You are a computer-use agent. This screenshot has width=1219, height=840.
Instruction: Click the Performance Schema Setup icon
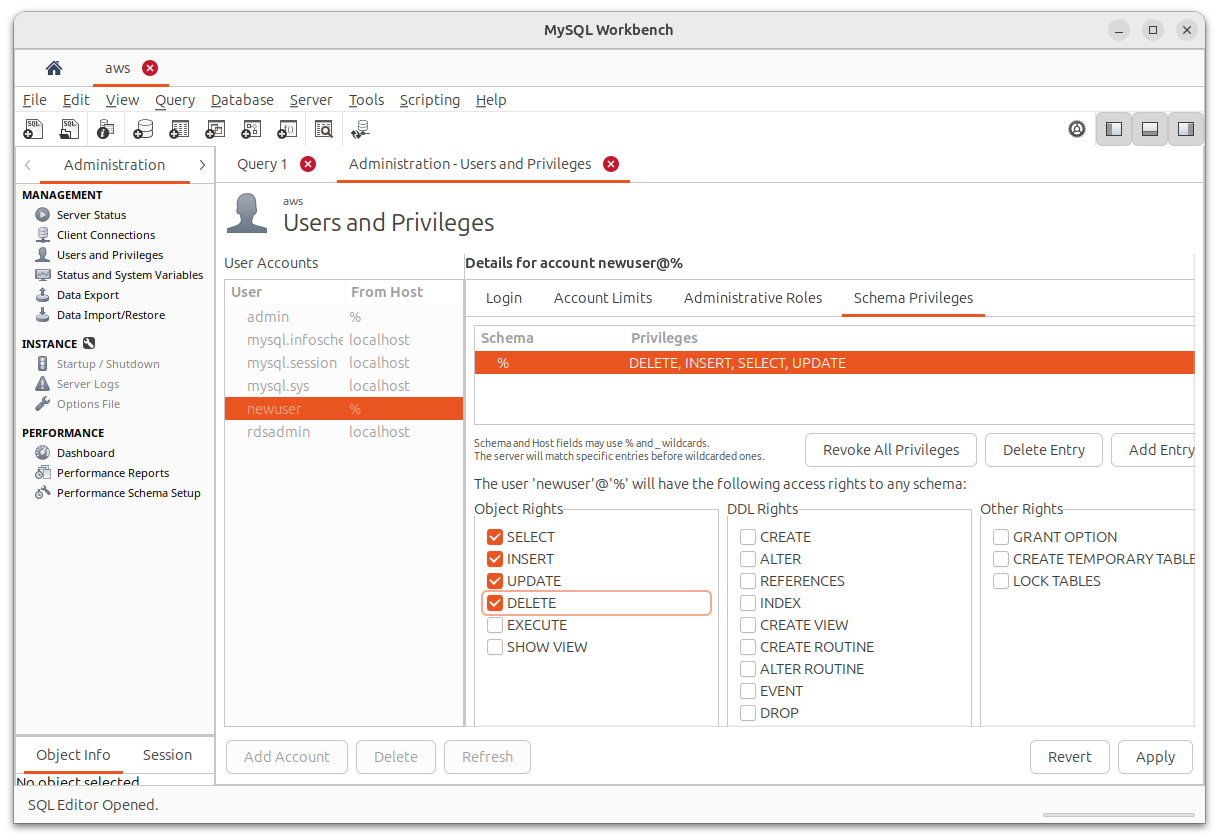(x=42, y=493)
